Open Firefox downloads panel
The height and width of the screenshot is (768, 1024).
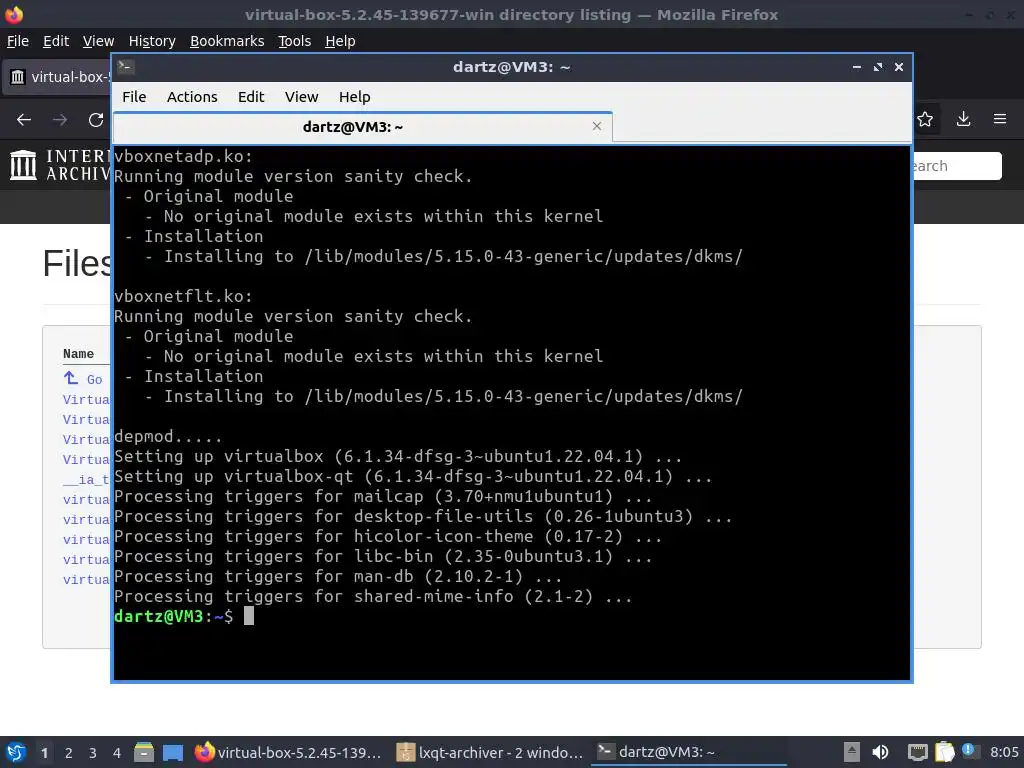(x=963, y=119)
